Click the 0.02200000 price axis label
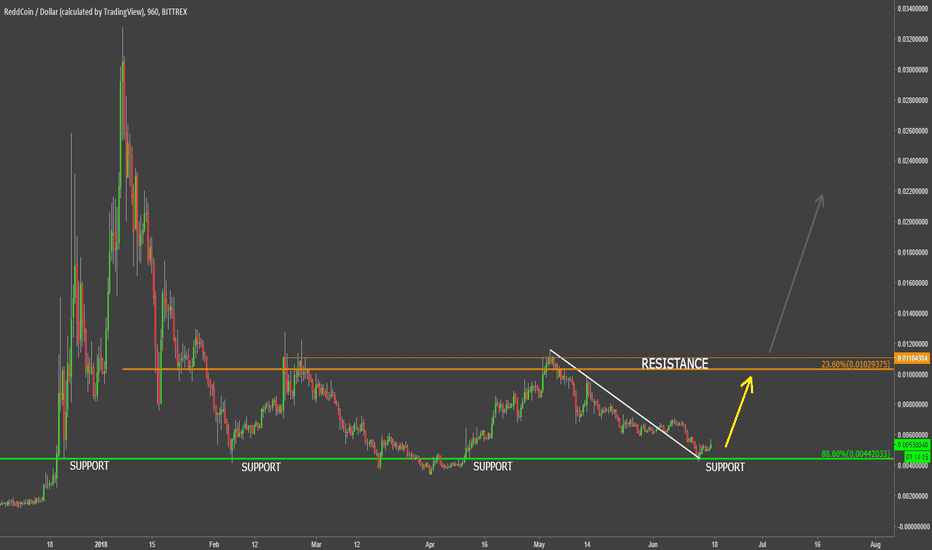This screenshot has height=550, width=932. point(912,191)
